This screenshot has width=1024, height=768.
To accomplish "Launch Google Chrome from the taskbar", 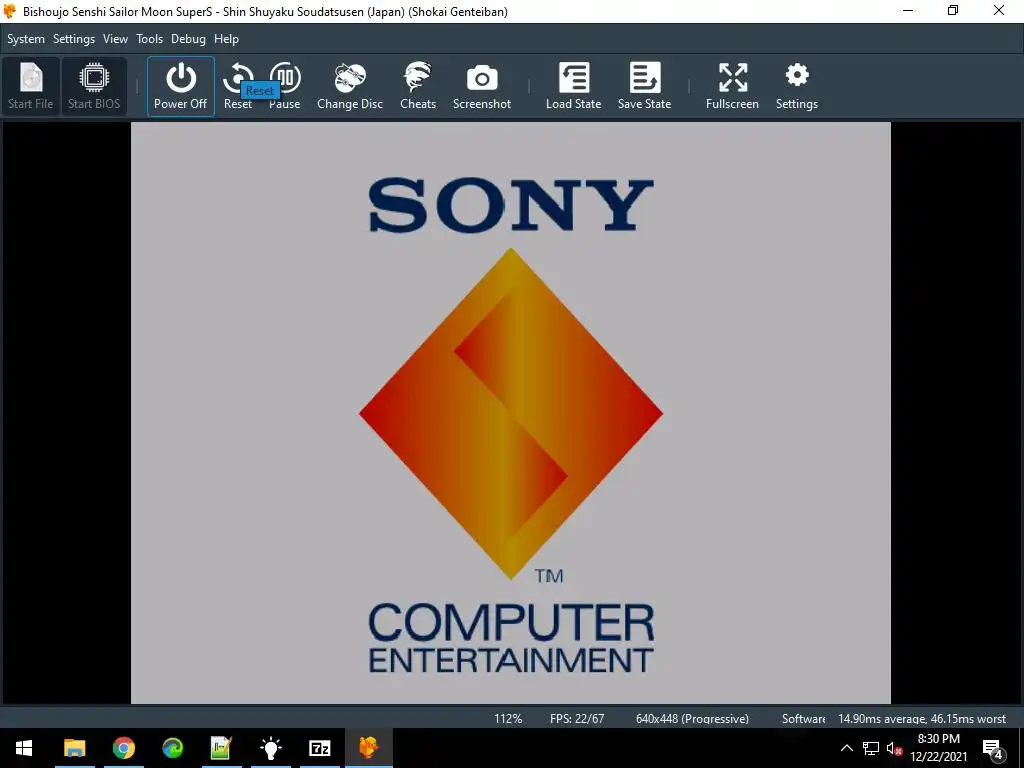I will [x=123, y=748].
